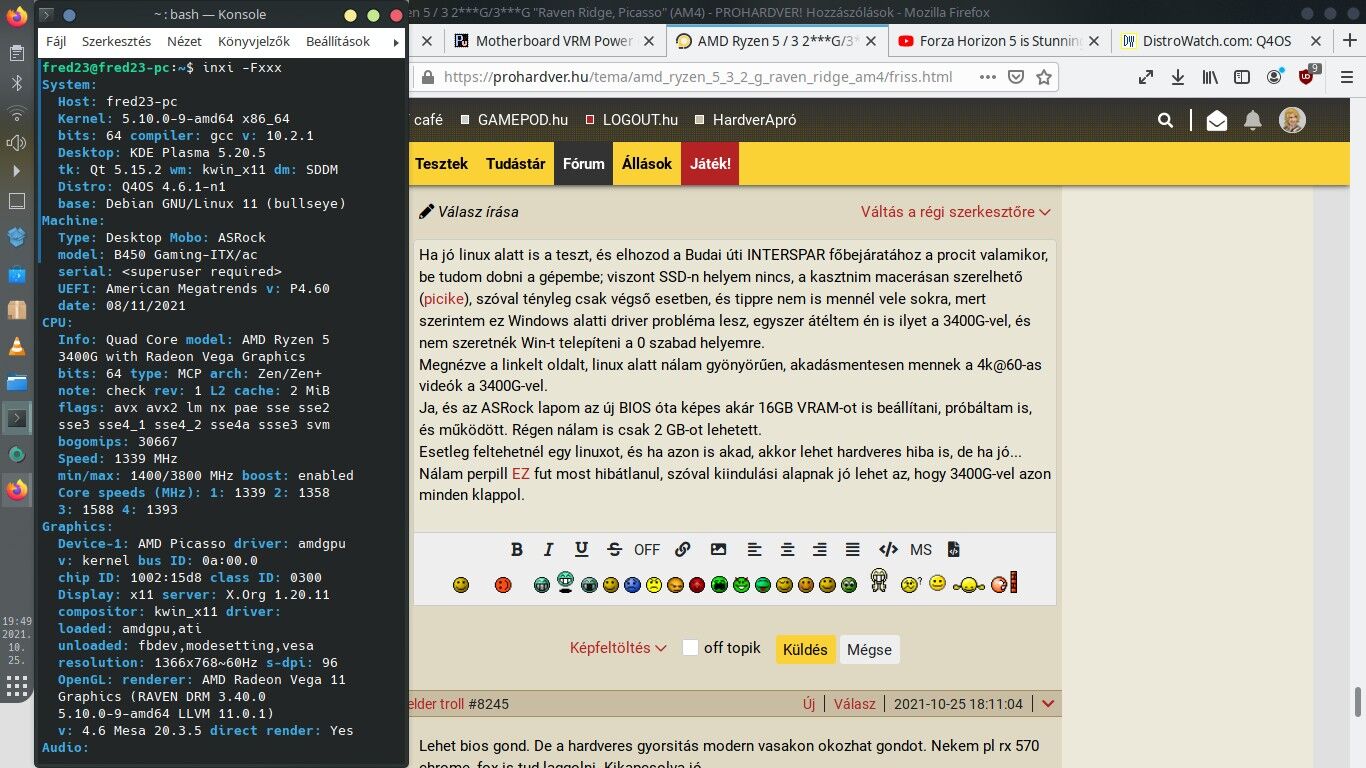1366x768 pixels.
Task: Open Játék! section in site navigation
Action: pyautogui.click(x=710, y=163)
